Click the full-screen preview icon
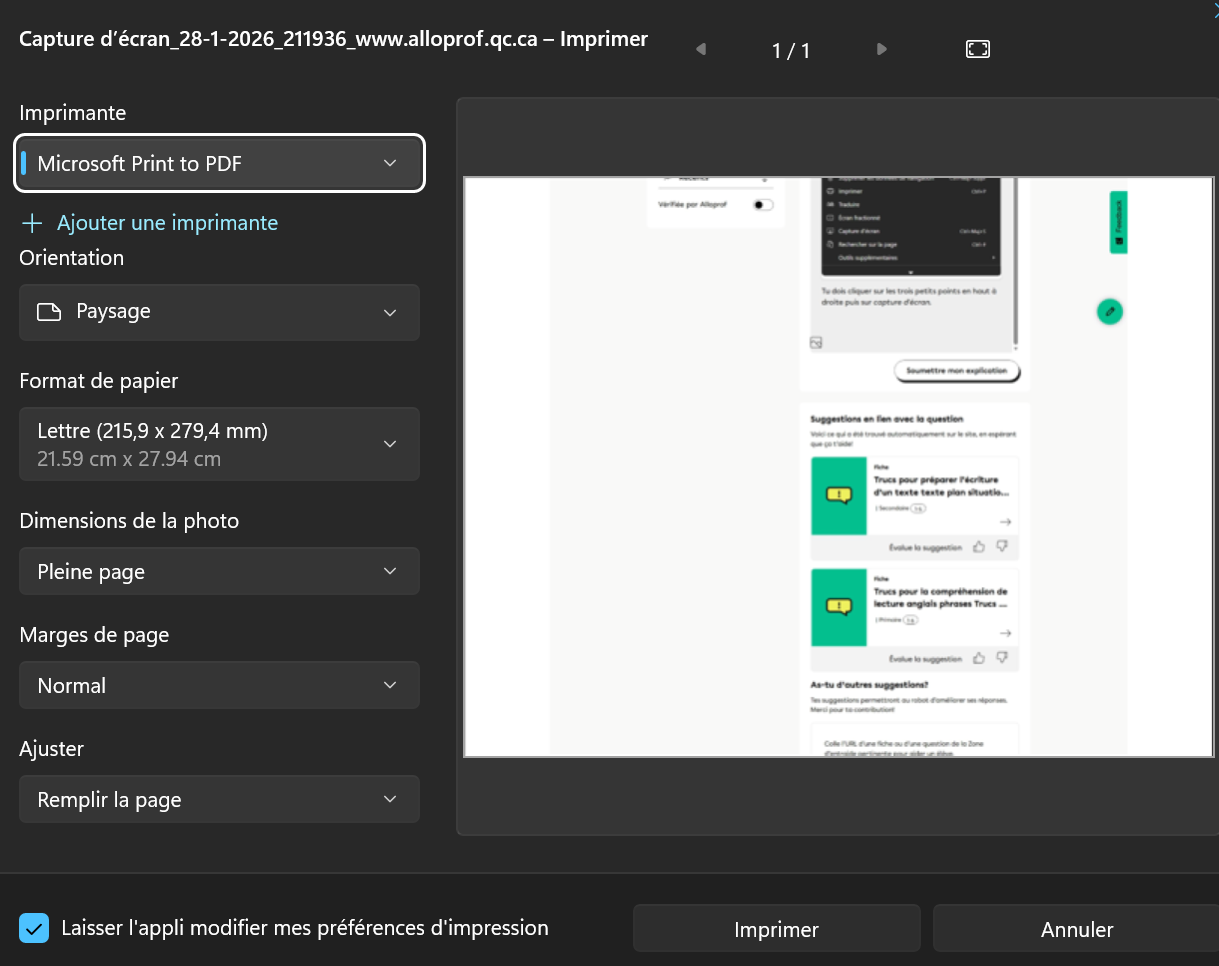This screenshot has height=966, width=1219. pyautogui.click(x=977, y=49)
